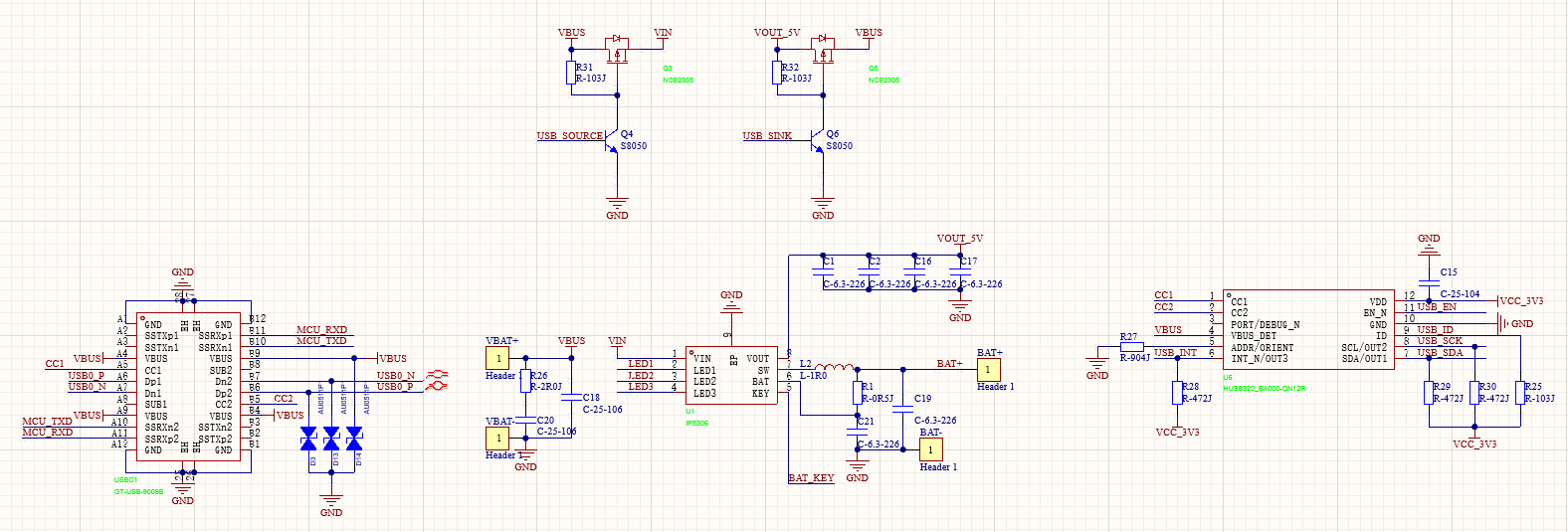Screen dimensions: 1568x532
Task: Click the VBAT- header pad
Action: (497, 438)
